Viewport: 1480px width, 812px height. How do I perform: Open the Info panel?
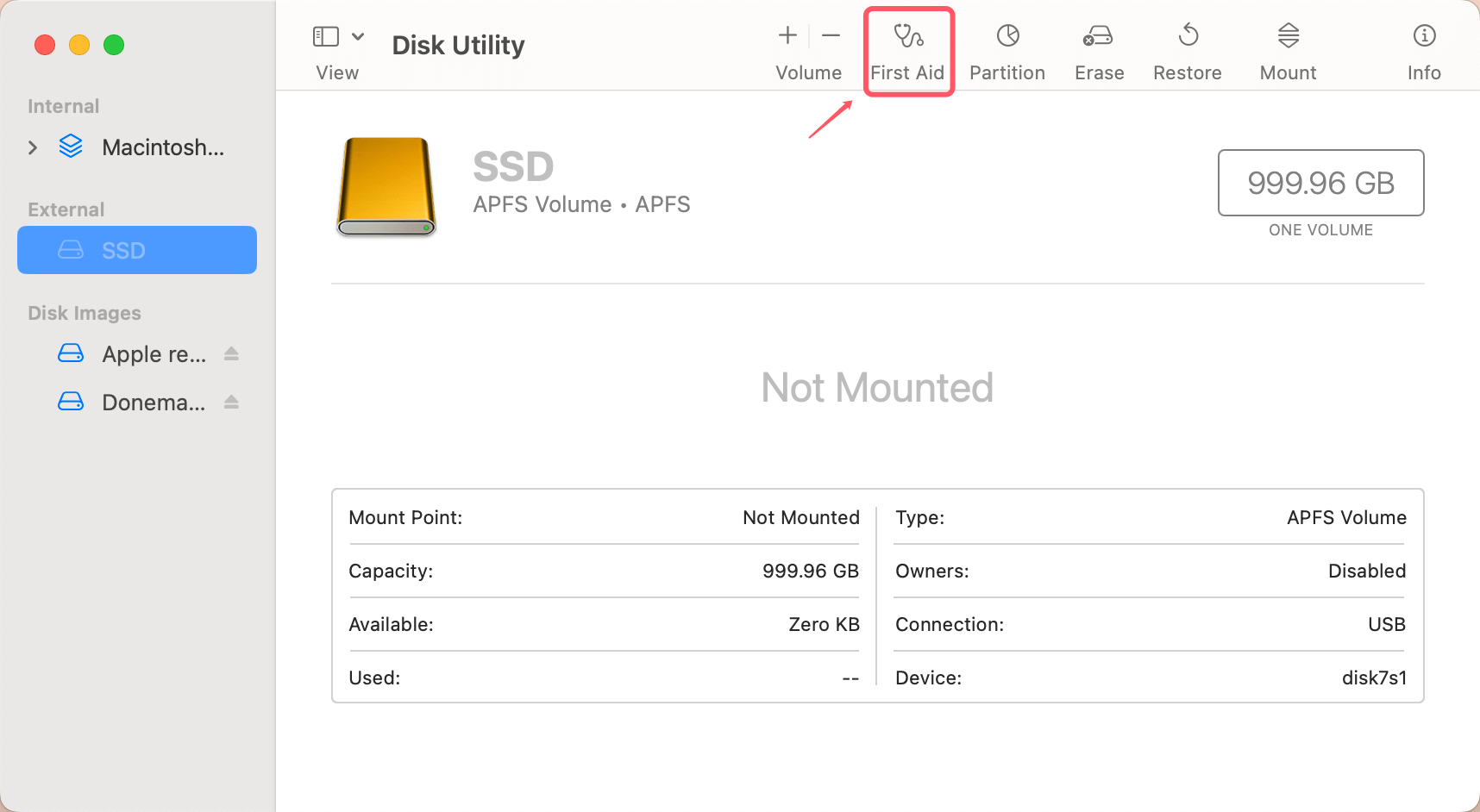coord(1423,50)
